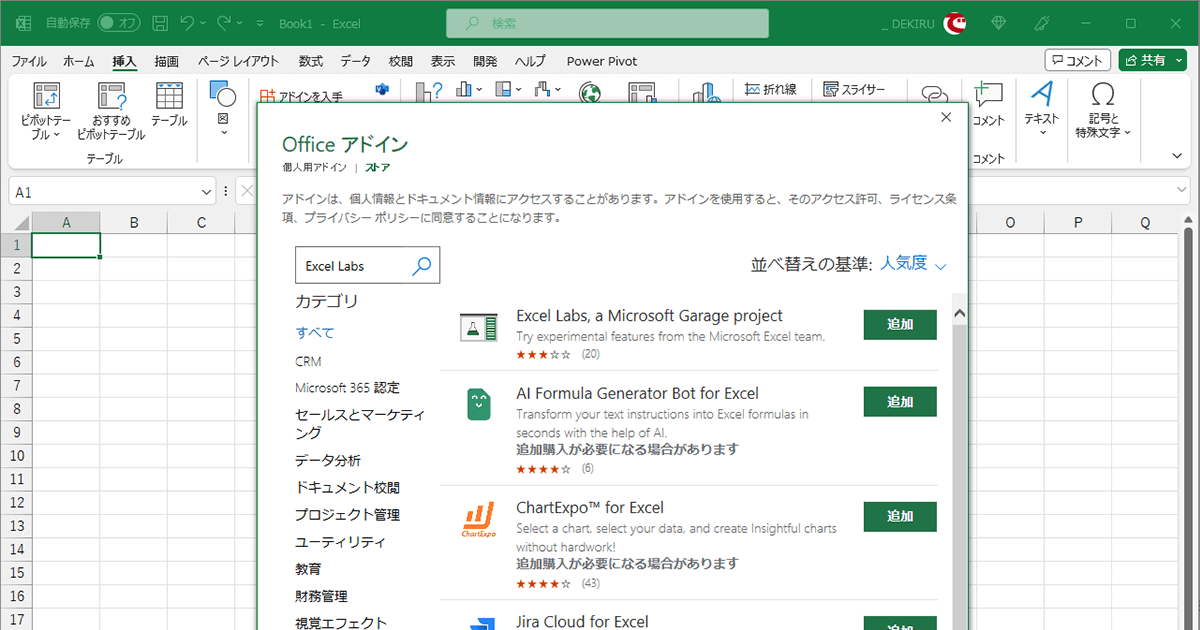Insert a comment from ribbon
Viewport: 1200px width, 630px height.
(988, 103)
